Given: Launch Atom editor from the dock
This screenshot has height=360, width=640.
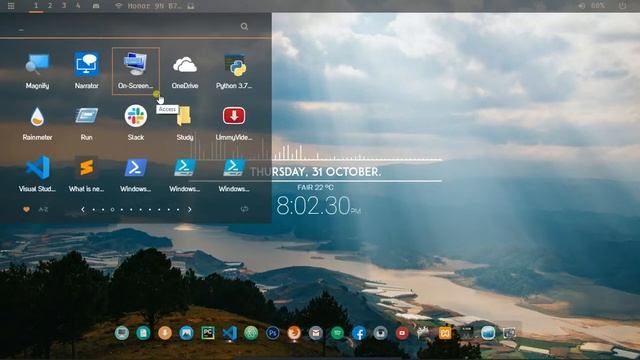Looking at the screenshot, I should 251,333.
